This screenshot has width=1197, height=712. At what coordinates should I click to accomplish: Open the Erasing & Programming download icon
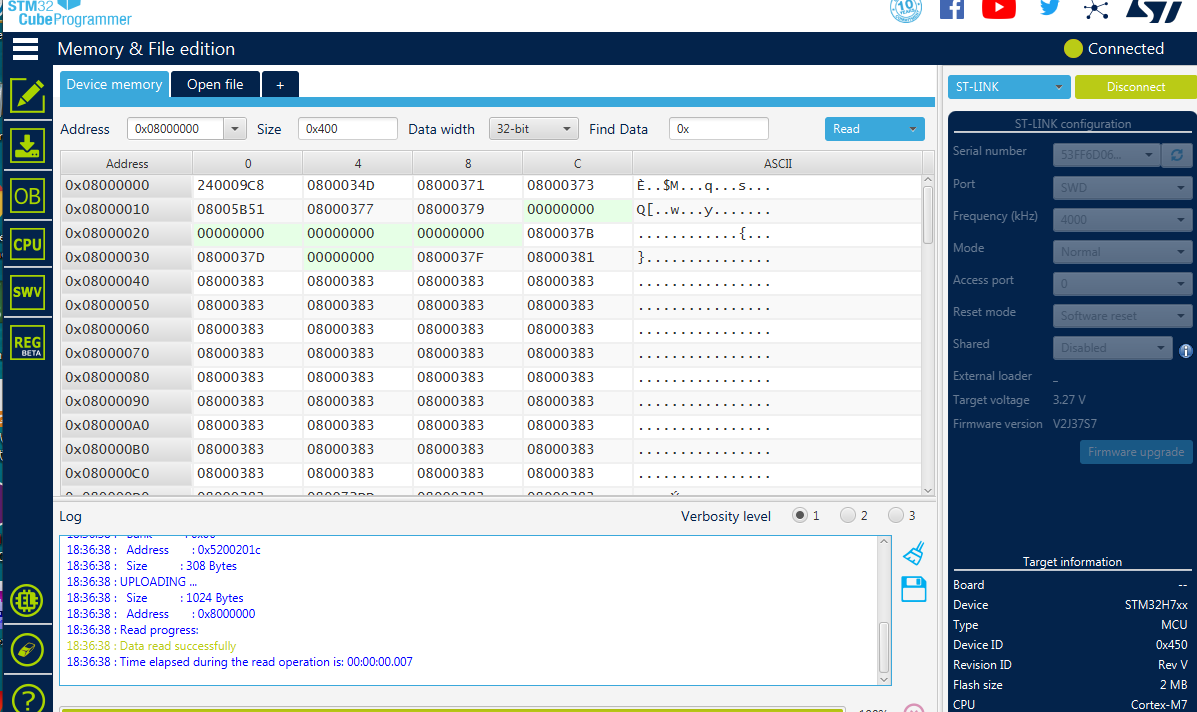27,145
